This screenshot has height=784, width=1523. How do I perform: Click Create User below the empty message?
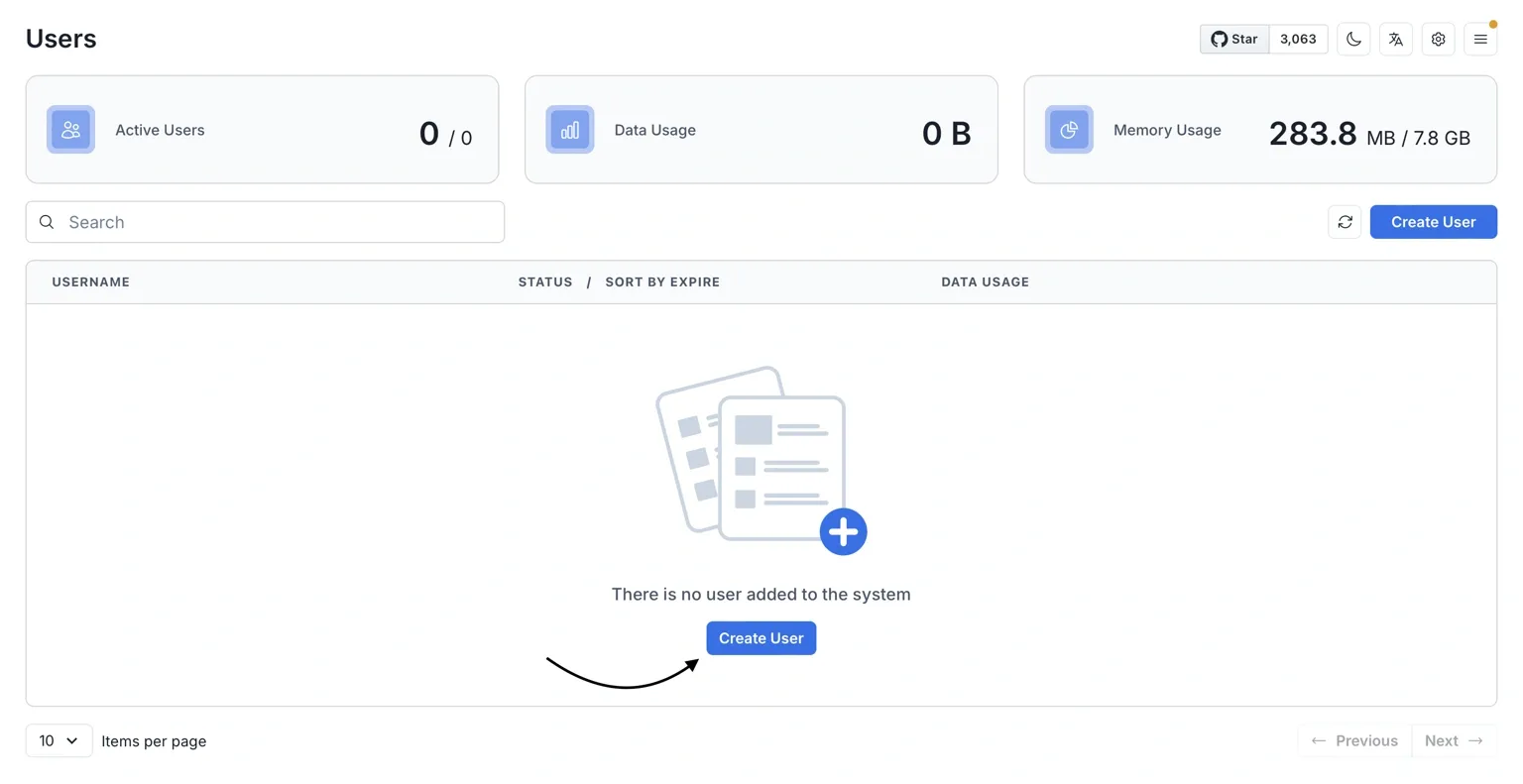click(x=761, y=638)
